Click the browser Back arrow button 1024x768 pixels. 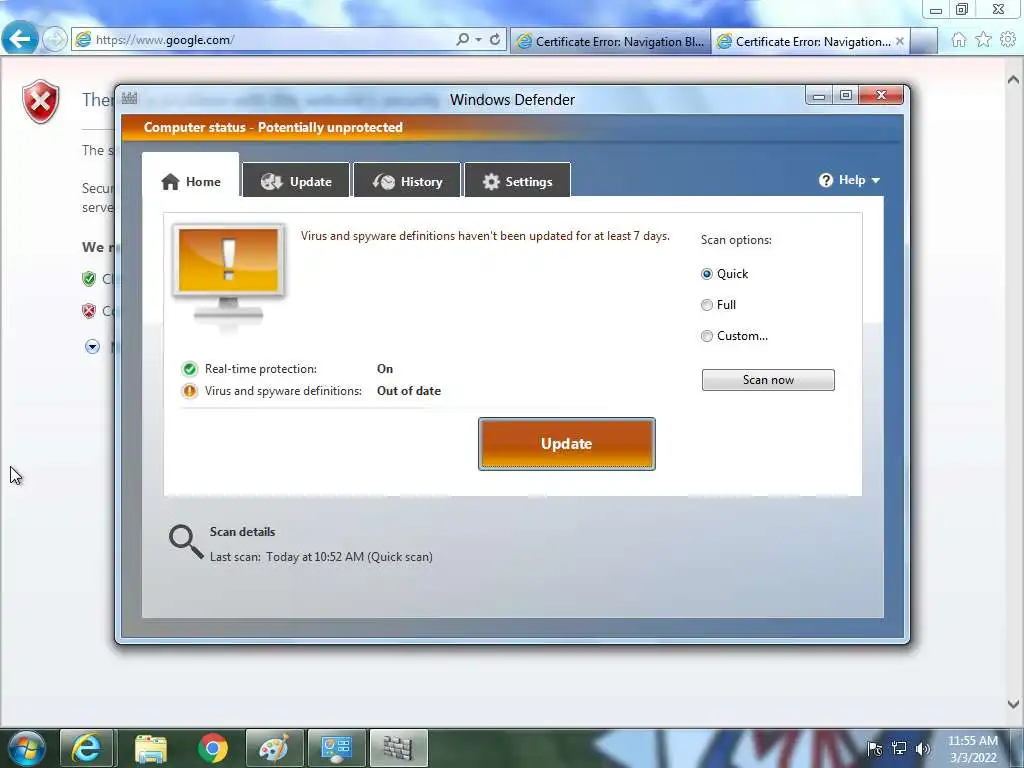click(20, 39)
